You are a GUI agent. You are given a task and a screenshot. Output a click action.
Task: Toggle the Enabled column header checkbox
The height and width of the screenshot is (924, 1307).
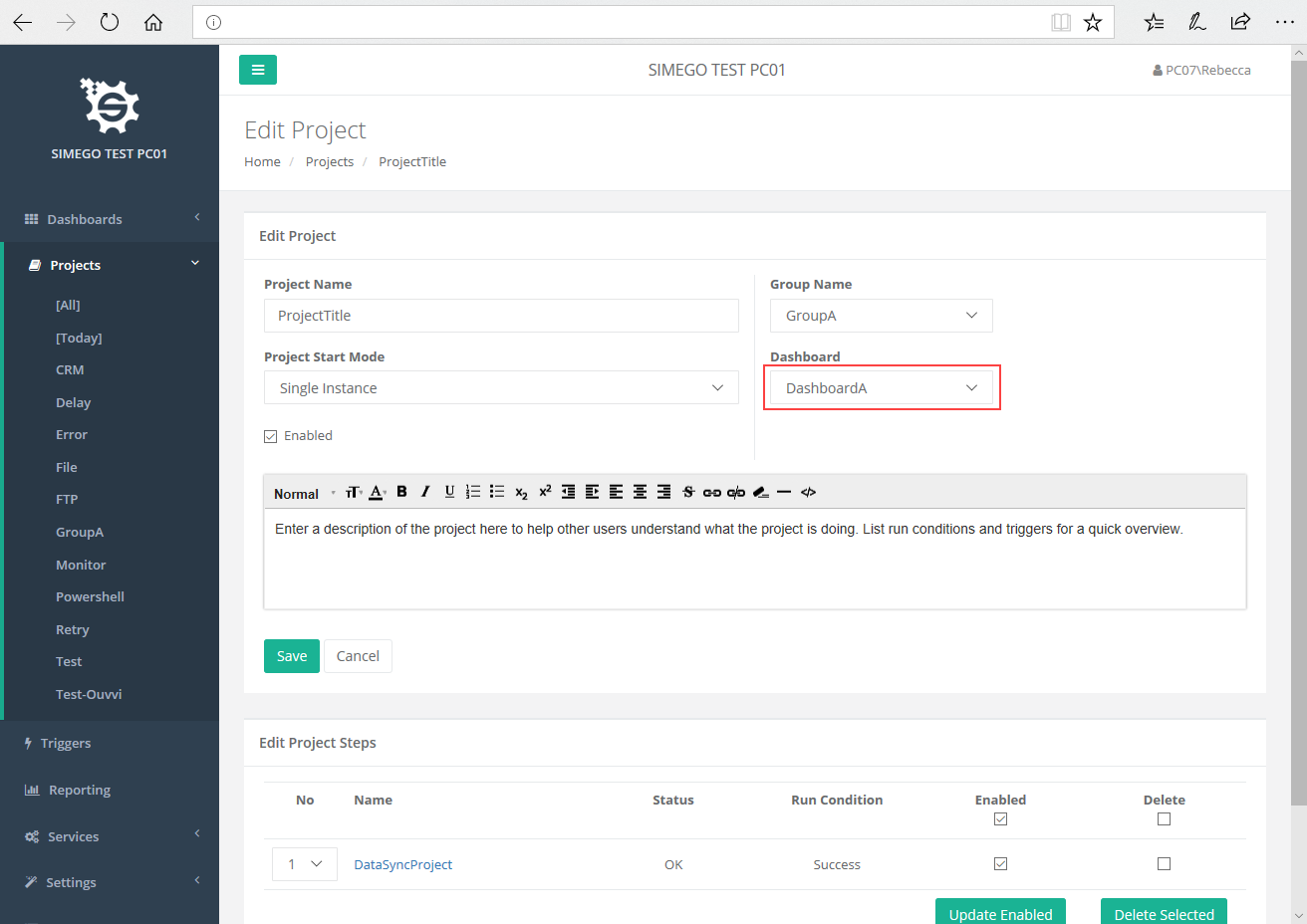[x=1000, y=818]
